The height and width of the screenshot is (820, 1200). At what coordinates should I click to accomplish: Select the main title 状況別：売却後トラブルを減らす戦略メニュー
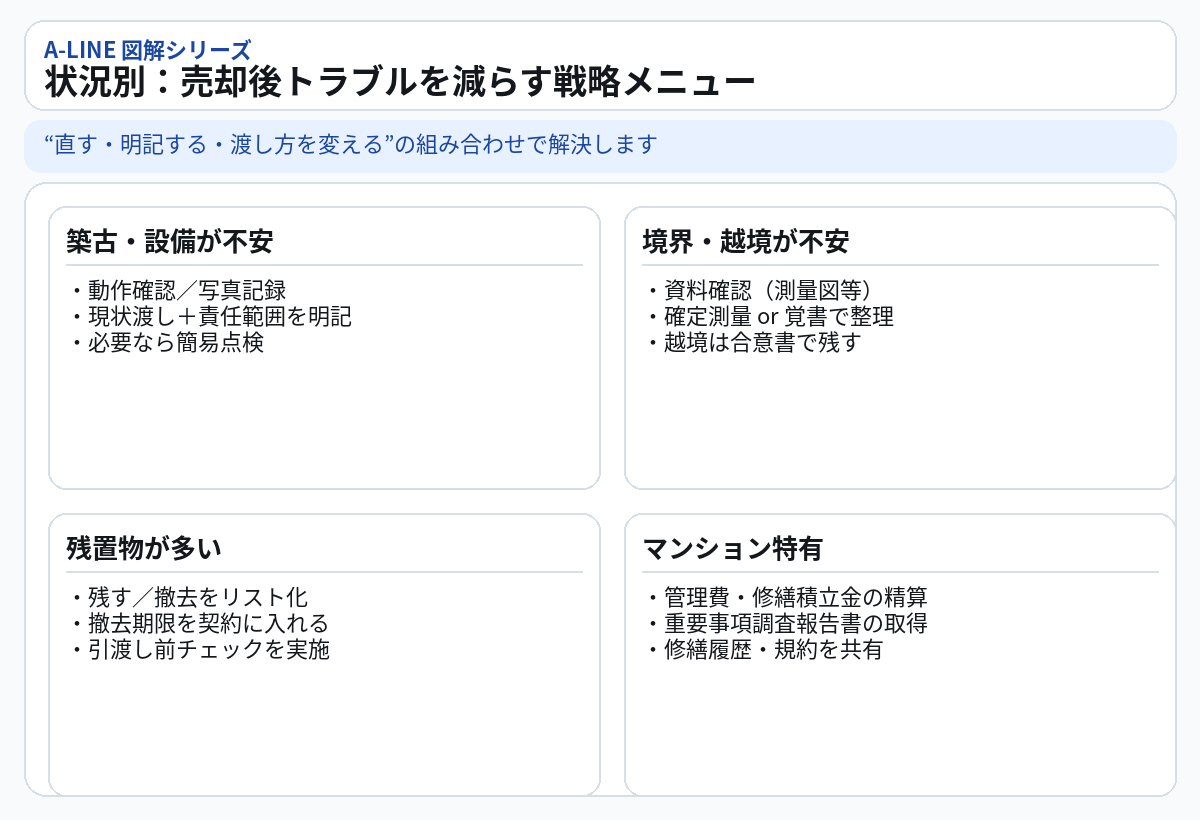(399, 82)
